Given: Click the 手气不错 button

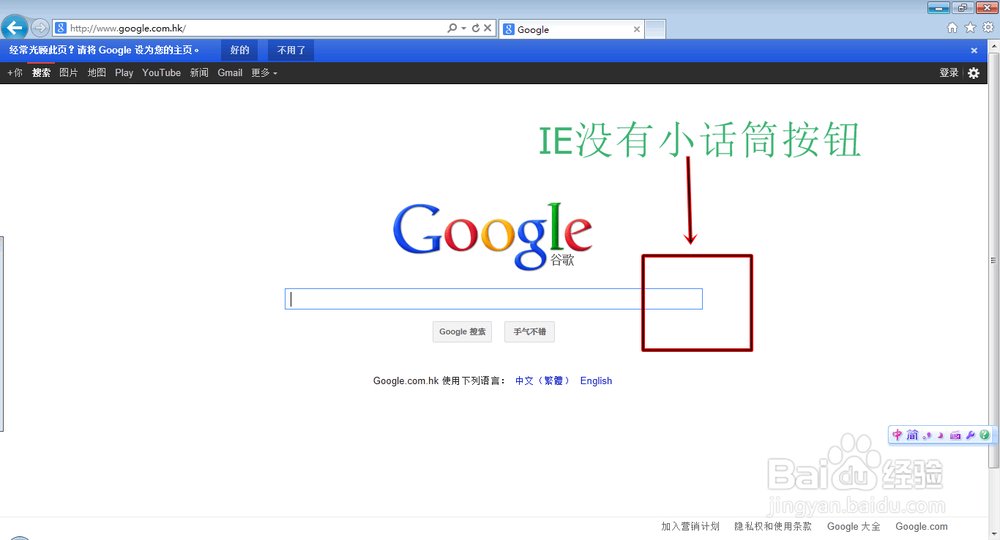Looking at the screenshot, I should (x=529, y=332).
